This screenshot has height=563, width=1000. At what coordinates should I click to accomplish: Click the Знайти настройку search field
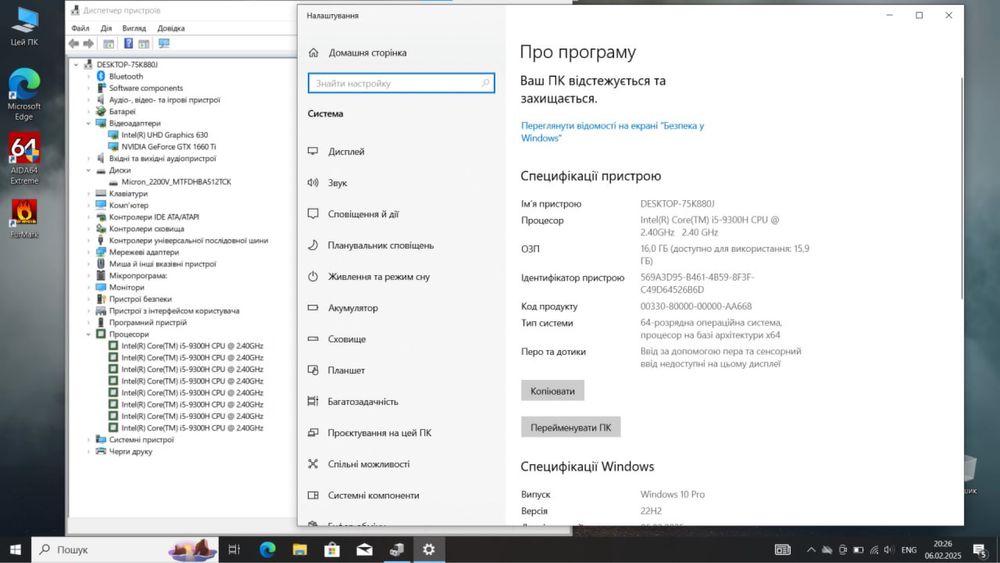pyautogui.click(x=401, y=83)
